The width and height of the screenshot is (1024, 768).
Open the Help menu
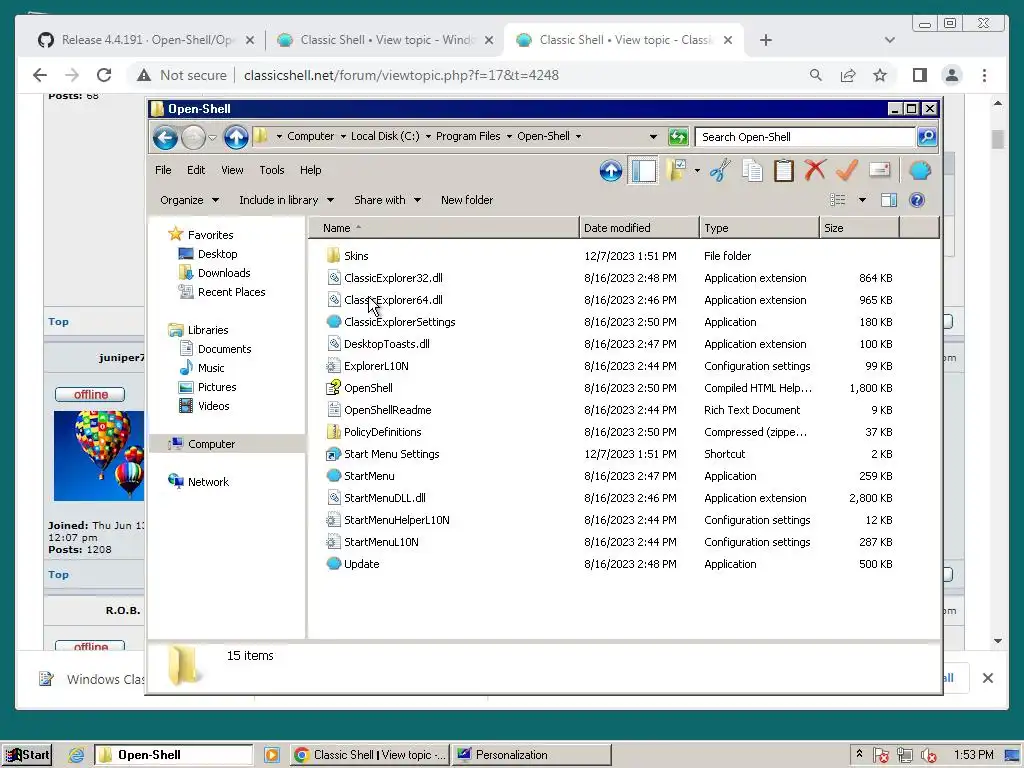pyautogui.click(x=310, y=170)
